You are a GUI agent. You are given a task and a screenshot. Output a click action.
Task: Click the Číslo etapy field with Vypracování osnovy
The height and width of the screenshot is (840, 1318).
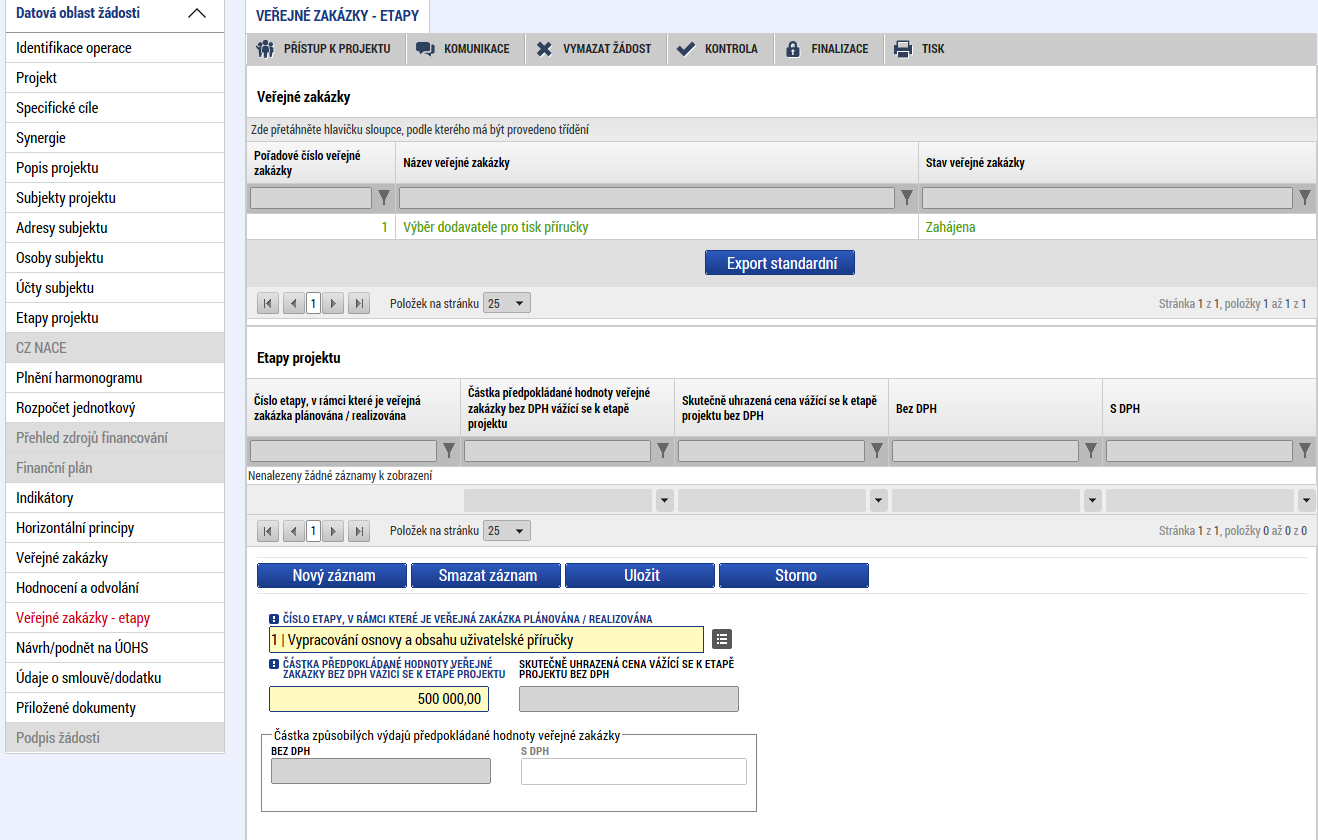[486, 640]
